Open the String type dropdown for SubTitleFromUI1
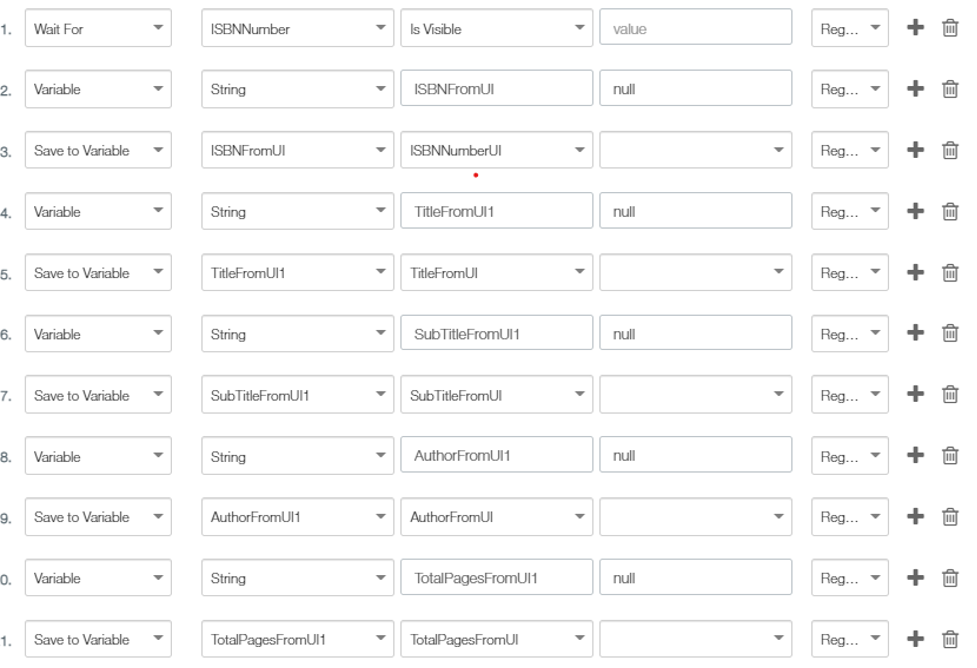Image resolution: width=977 pixels, height=668 pixels. click(x=297, y=334)
